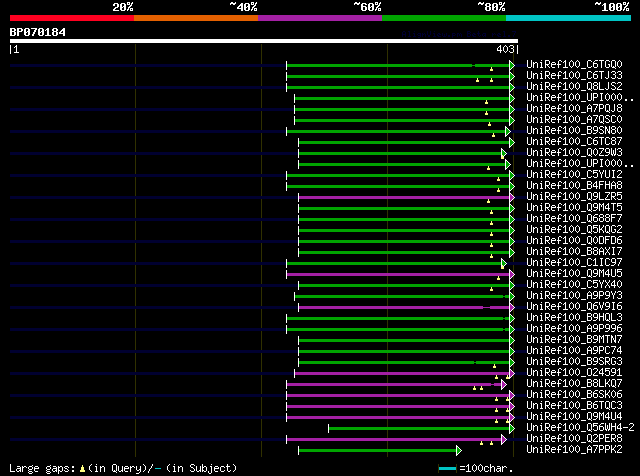
Task: Click the cyan ~100% identity color segment
Action: tap(569, 18)
